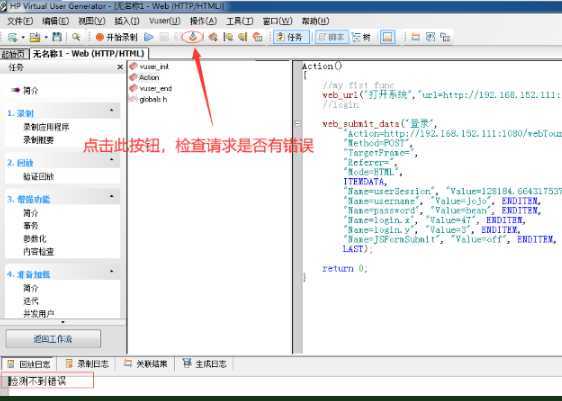This screenshot has width=562, height=401.
Task: Open the 插入(I) menu
Action: [x=127, y=21]
